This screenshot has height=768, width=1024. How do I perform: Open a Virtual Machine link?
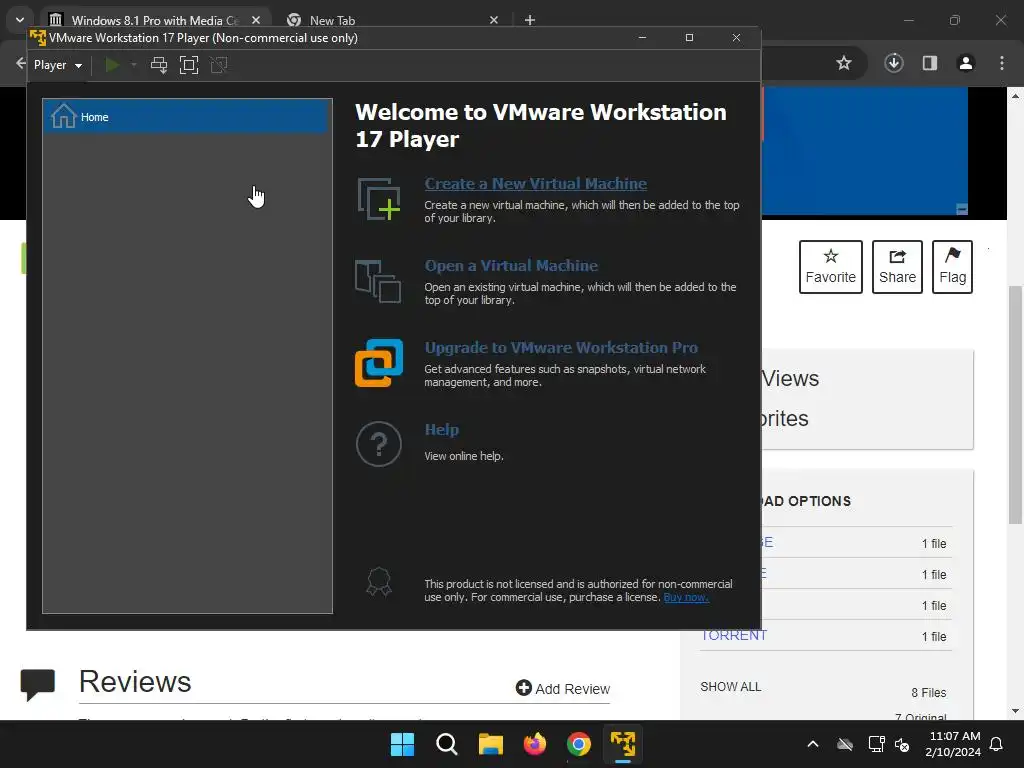511,266
